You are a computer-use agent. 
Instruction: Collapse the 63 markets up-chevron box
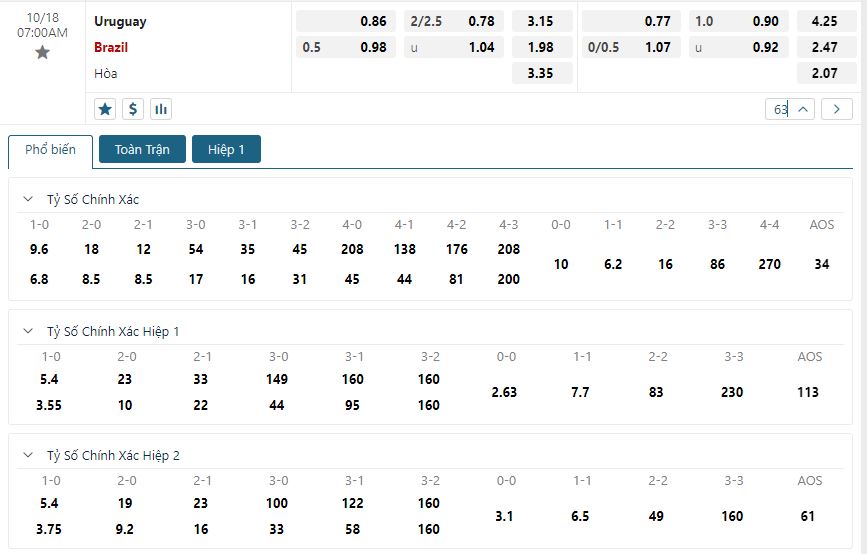pyautogui.click(x=790, y=109)
